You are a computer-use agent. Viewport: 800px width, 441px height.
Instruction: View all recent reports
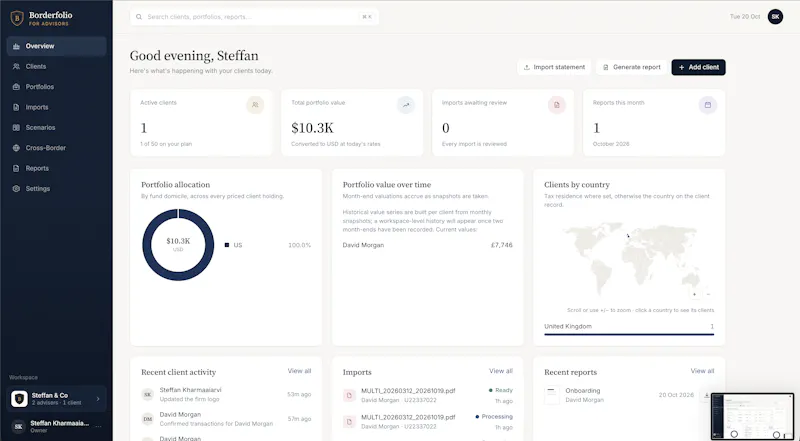(702, 371)
